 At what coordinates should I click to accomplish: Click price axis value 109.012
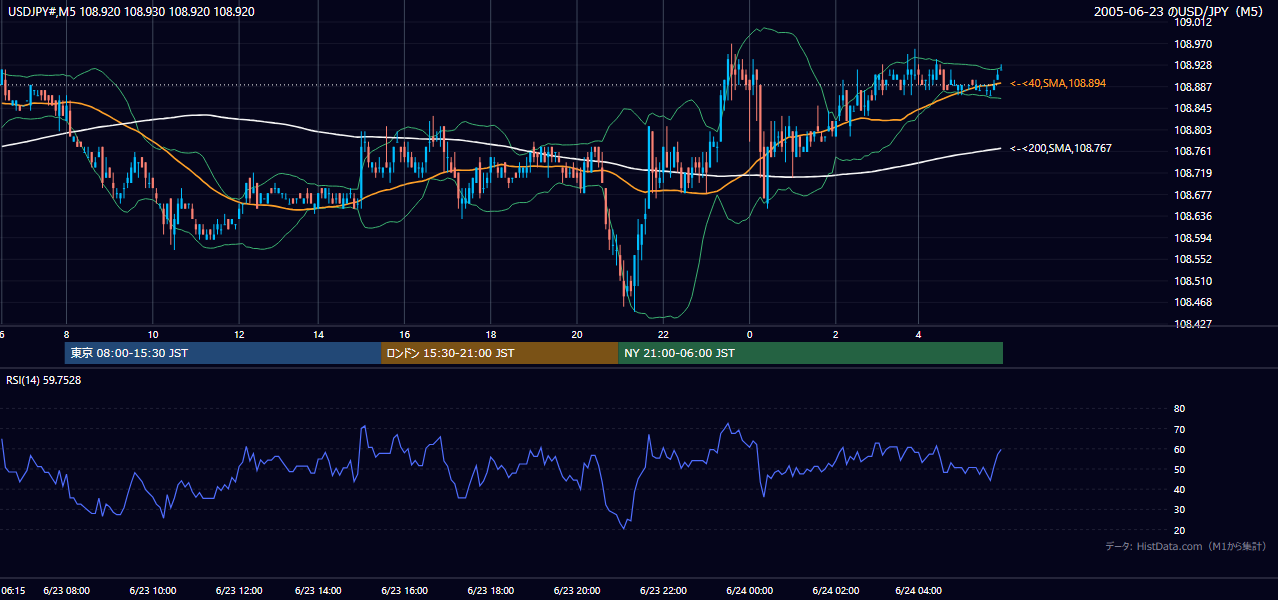[1192, 23]
